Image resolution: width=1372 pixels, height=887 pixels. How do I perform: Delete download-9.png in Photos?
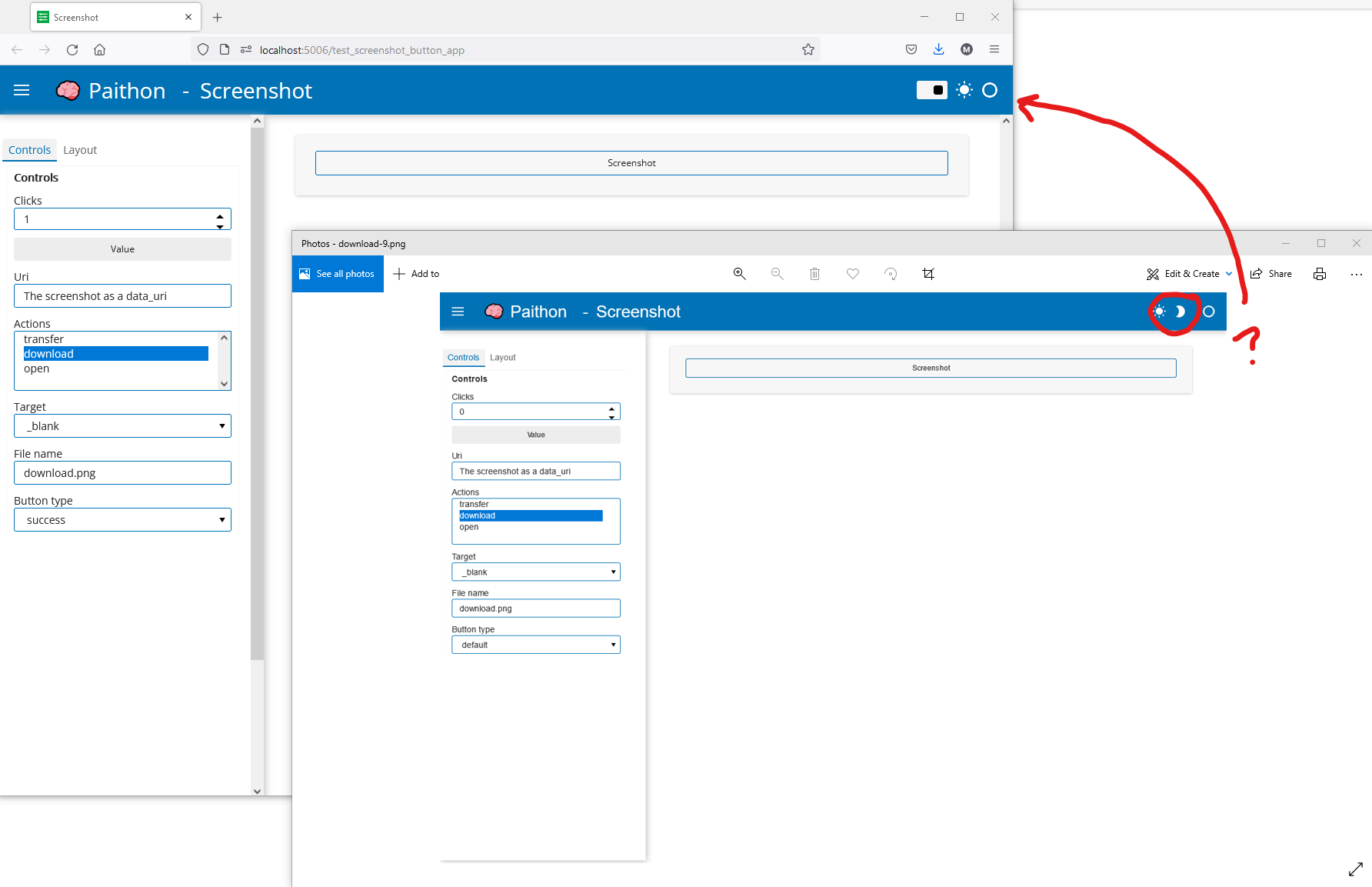[814, 274]
